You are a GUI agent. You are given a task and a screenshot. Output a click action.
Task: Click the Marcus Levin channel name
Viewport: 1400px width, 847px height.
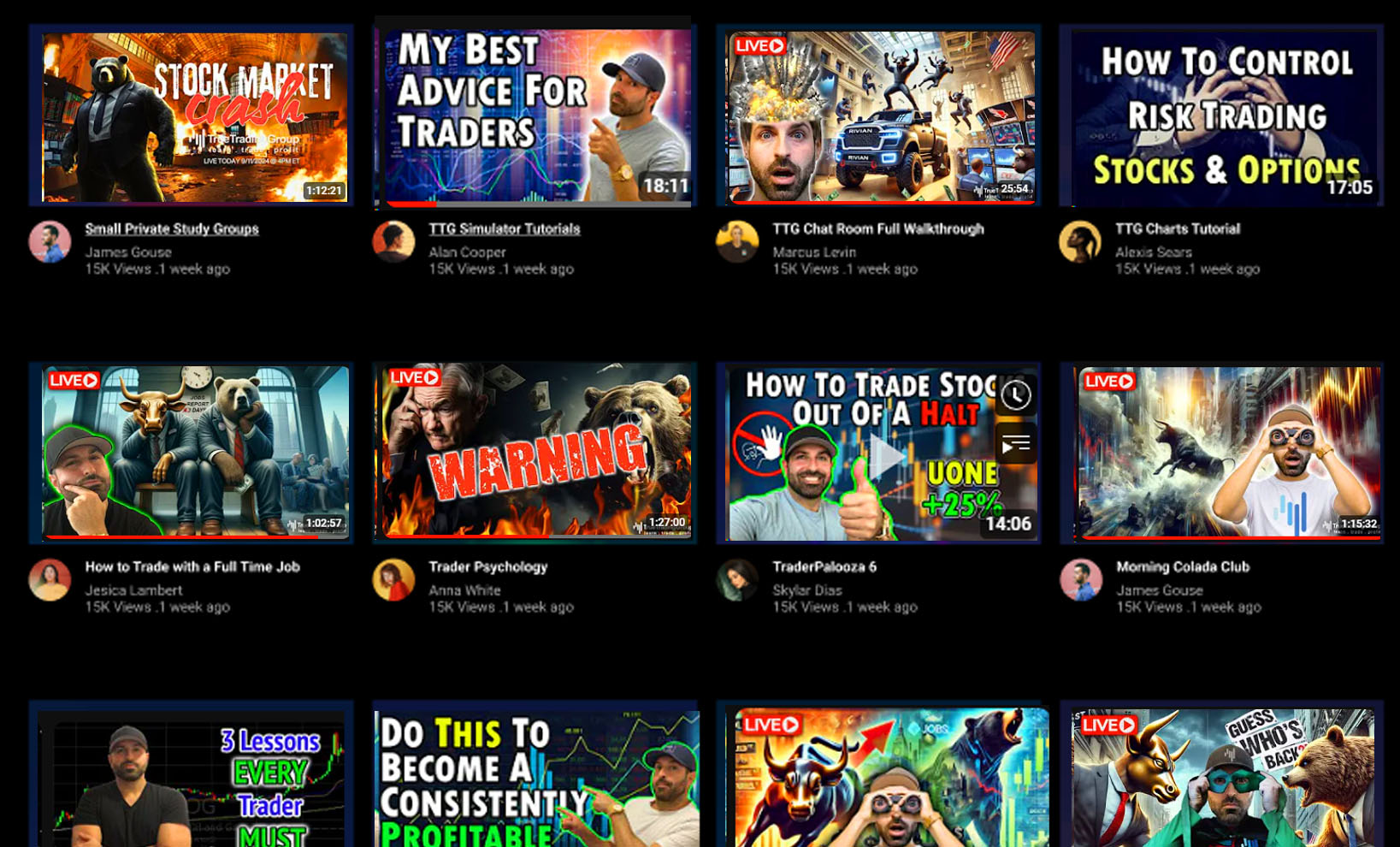tap(812, 252)
